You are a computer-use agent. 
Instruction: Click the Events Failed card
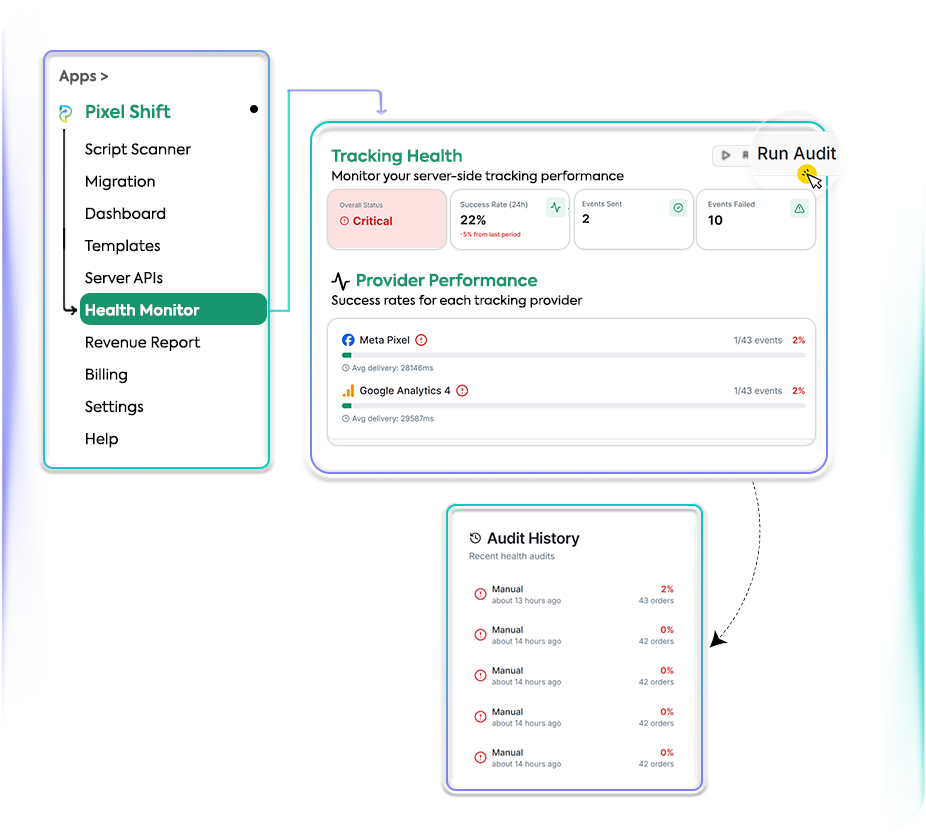[756, 219]
